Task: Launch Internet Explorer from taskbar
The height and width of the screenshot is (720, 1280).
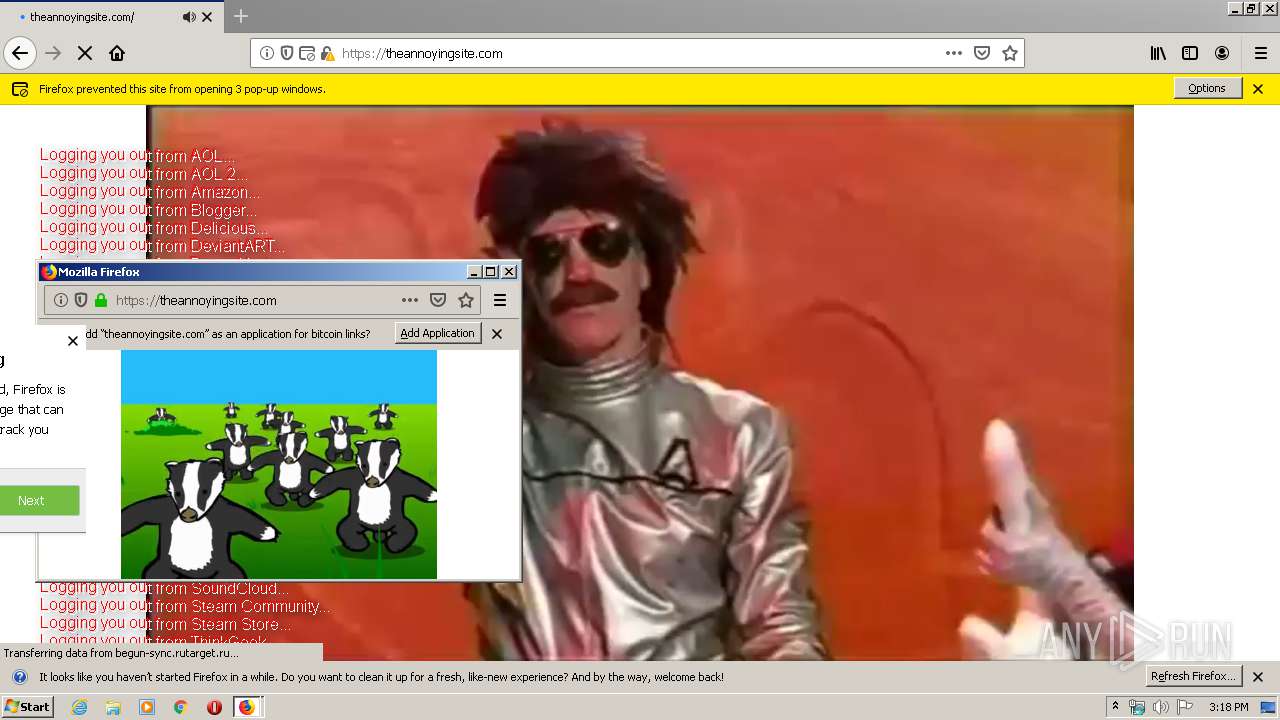Action: tap(80, 707)
